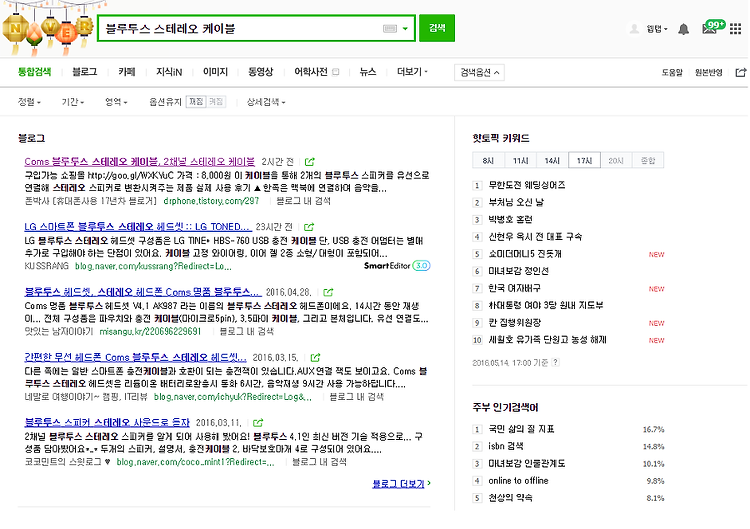Select the 통합검색 tab

tap(34, 72)
